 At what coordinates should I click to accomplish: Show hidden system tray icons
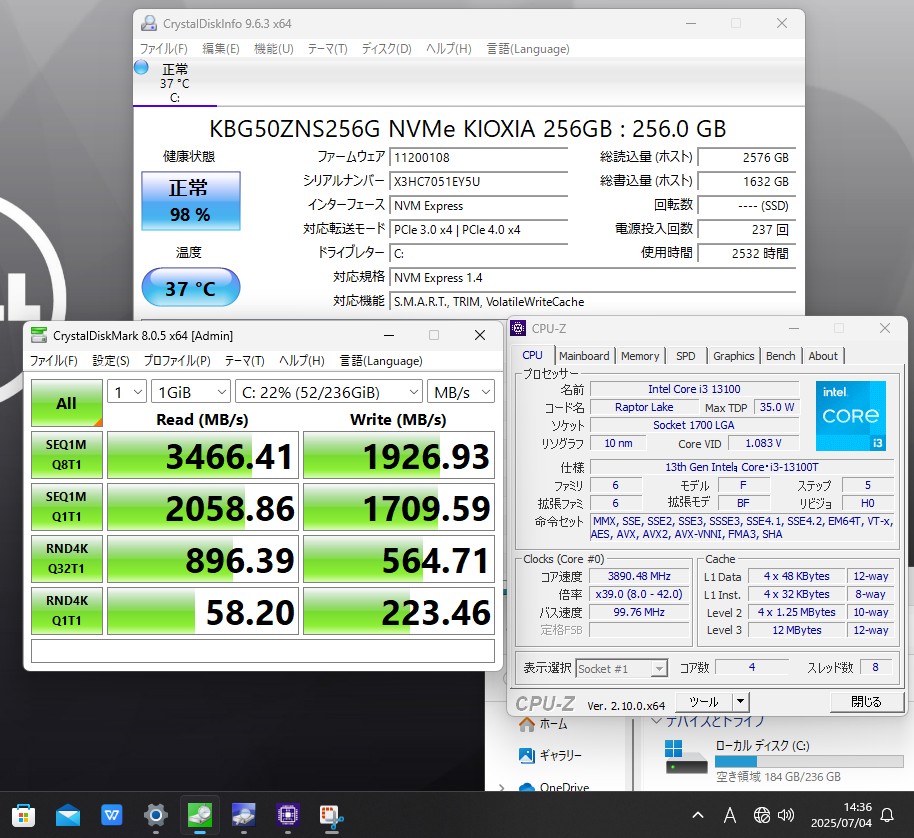coord(698,815)
